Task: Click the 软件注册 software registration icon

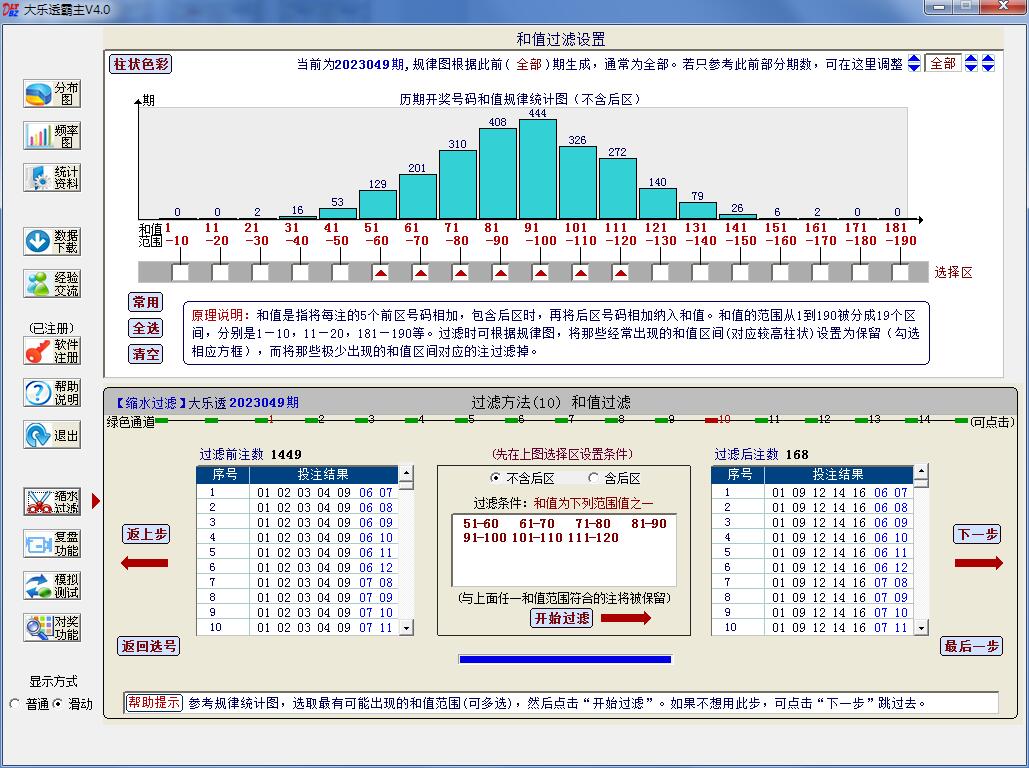Action: pyautogui.click(x=52, y=351)
